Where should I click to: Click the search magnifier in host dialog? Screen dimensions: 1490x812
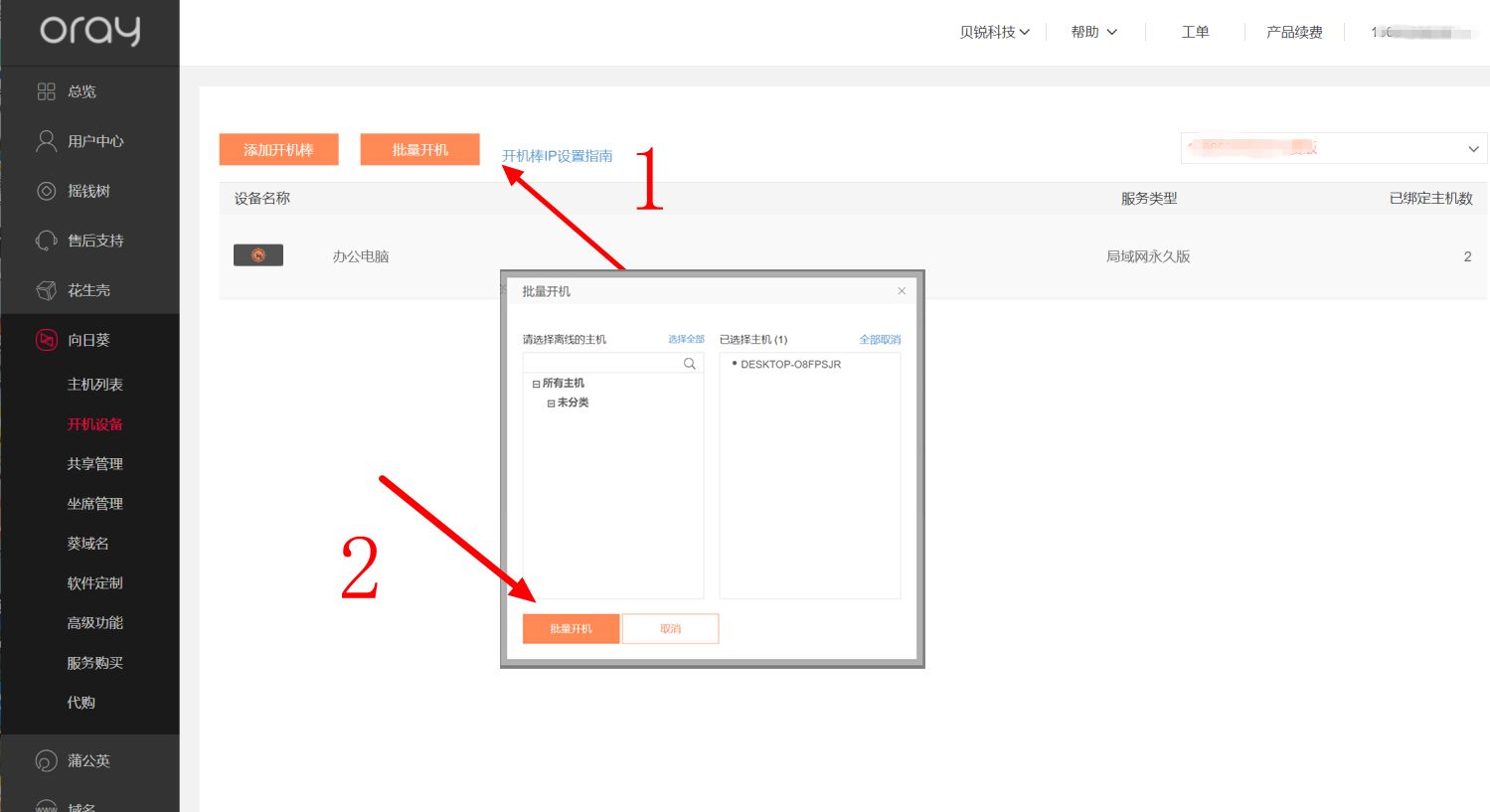point(689,364)
